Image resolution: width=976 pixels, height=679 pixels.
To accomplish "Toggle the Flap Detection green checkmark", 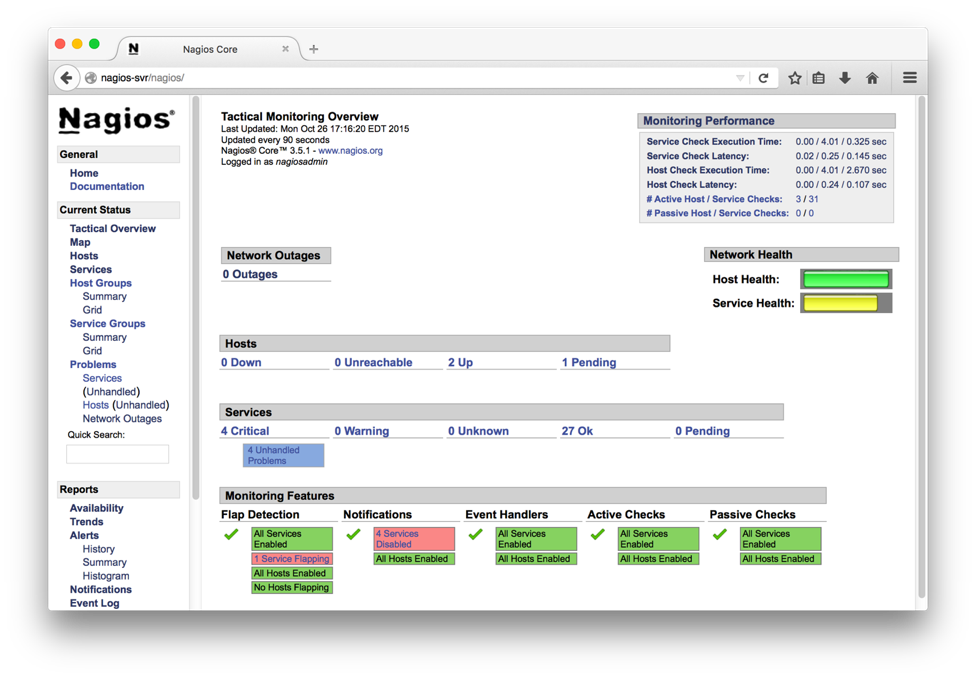I will tap(231, 535).
